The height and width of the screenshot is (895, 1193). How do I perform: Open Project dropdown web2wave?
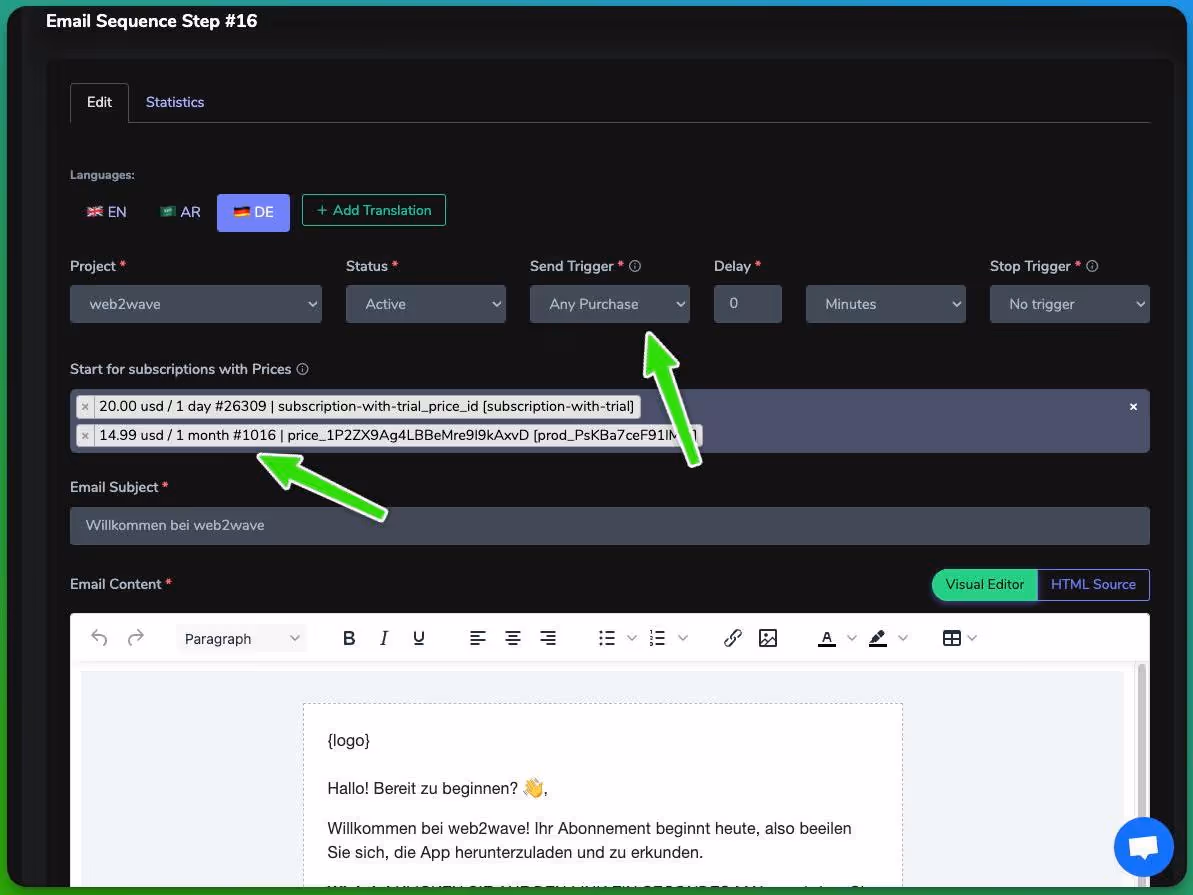click(x=196, y=304)
